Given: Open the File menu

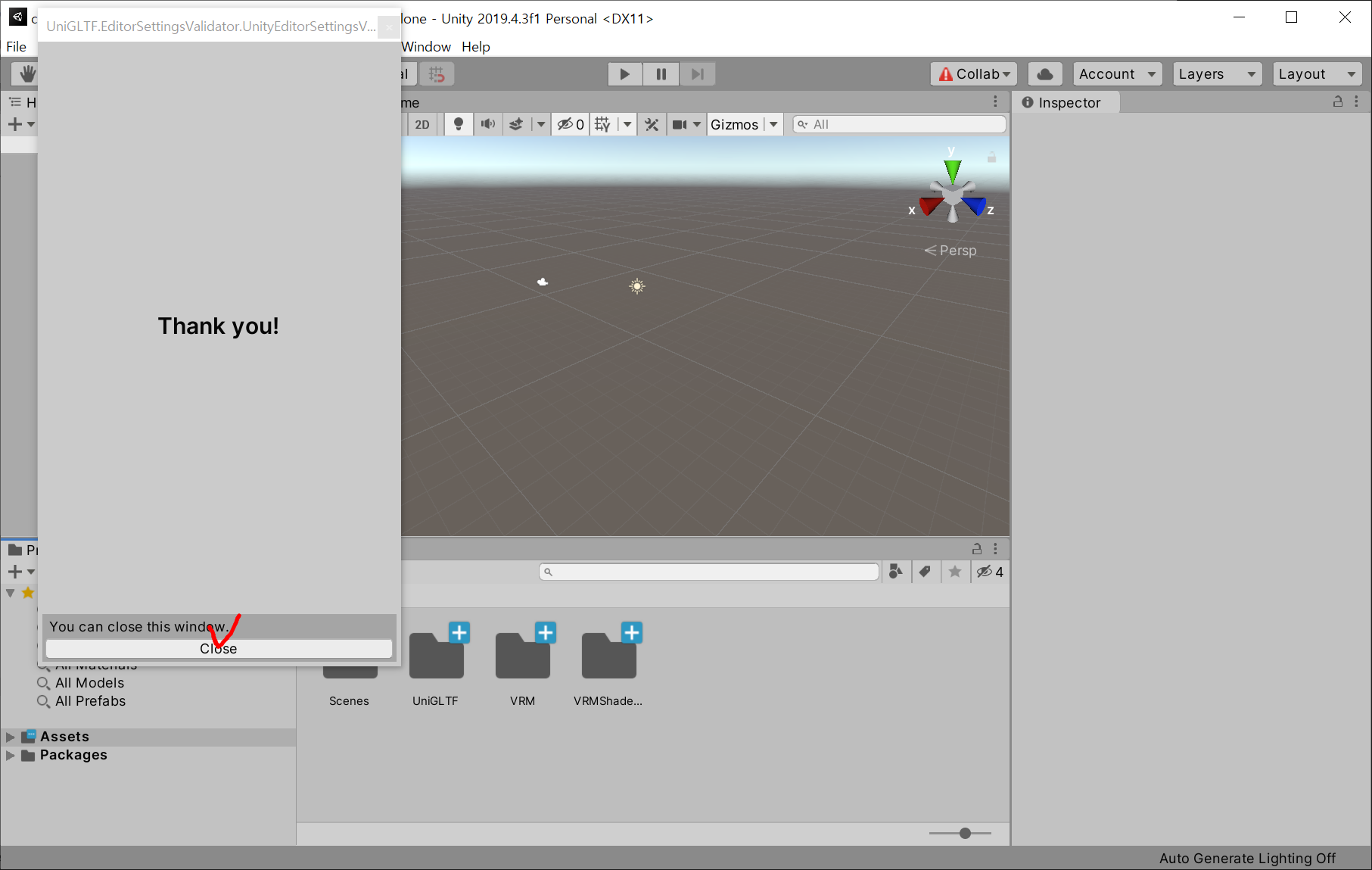Looking at the screenshot, I should pyautogui.click(x=17, y=47).
